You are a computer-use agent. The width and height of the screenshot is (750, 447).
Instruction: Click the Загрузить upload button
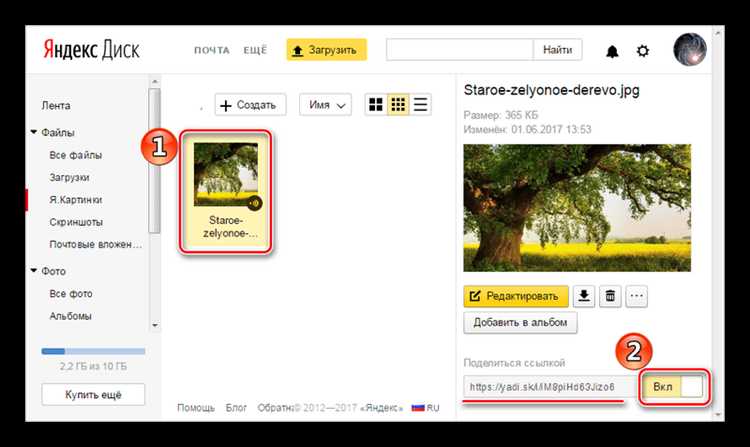[x=327, y=50]
